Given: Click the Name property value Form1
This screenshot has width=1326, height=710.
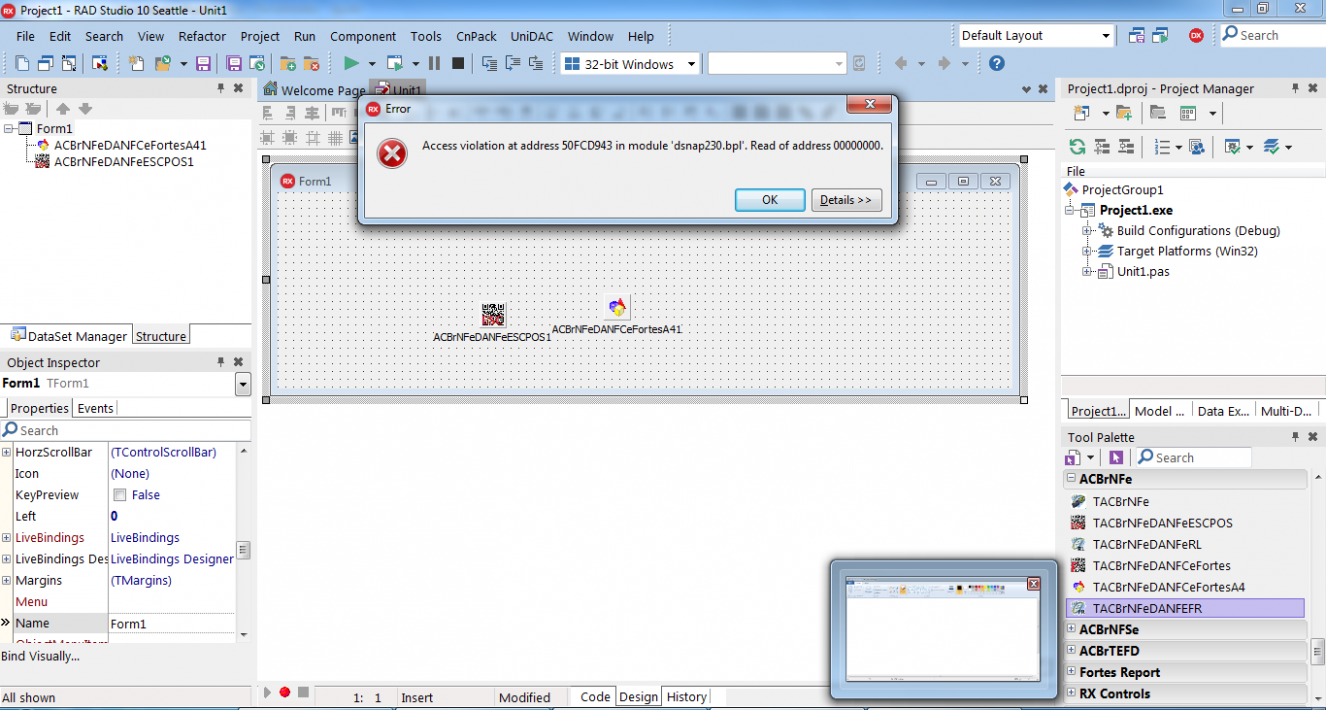Looking at the screenshot, I should pyautogui.click(x=171, y=623).
